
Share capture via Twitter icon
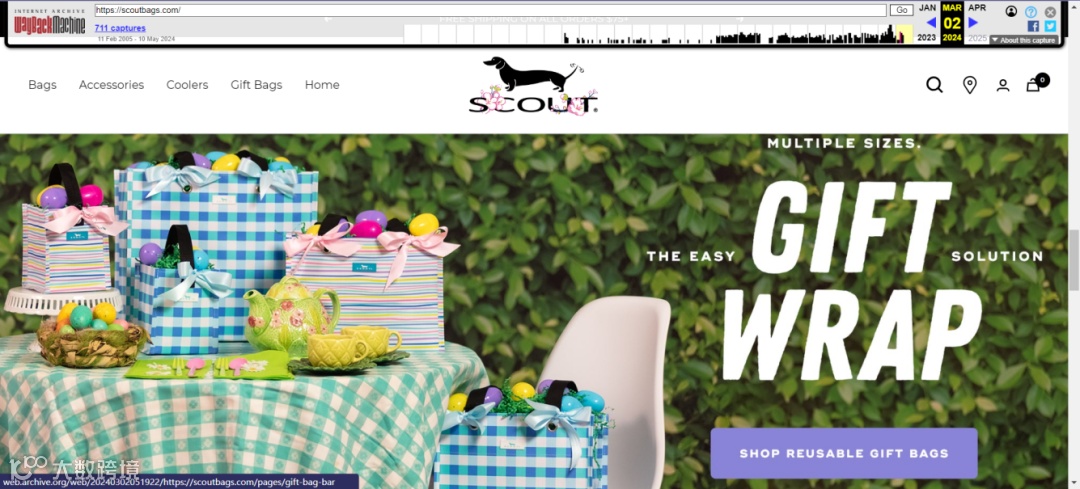[x=1050, y=25]
